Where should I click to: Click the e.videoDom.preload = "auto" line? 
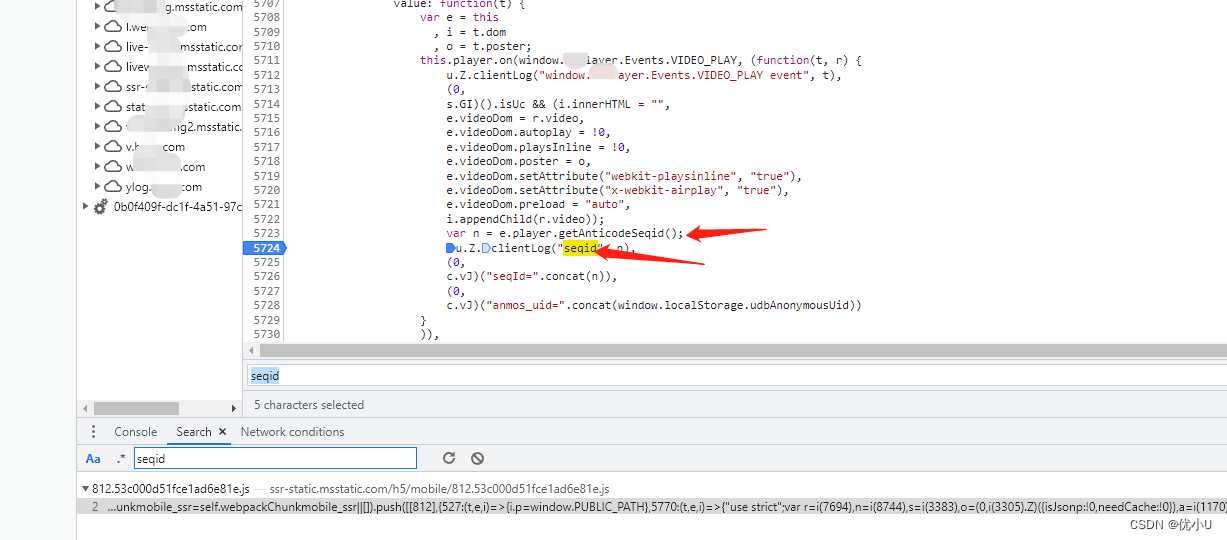coord(538,204)
